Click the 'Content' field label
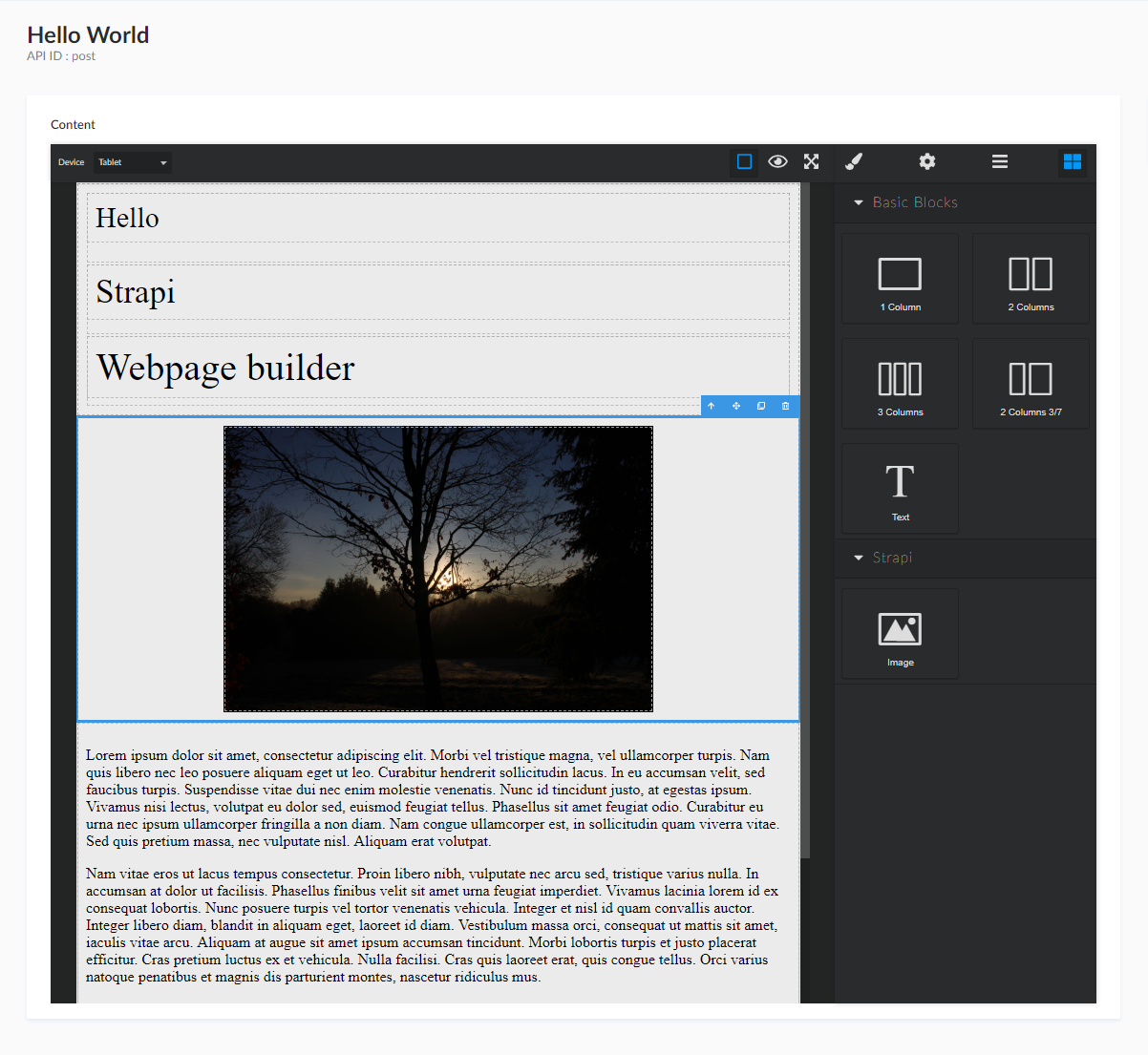 tap(73, 125)
